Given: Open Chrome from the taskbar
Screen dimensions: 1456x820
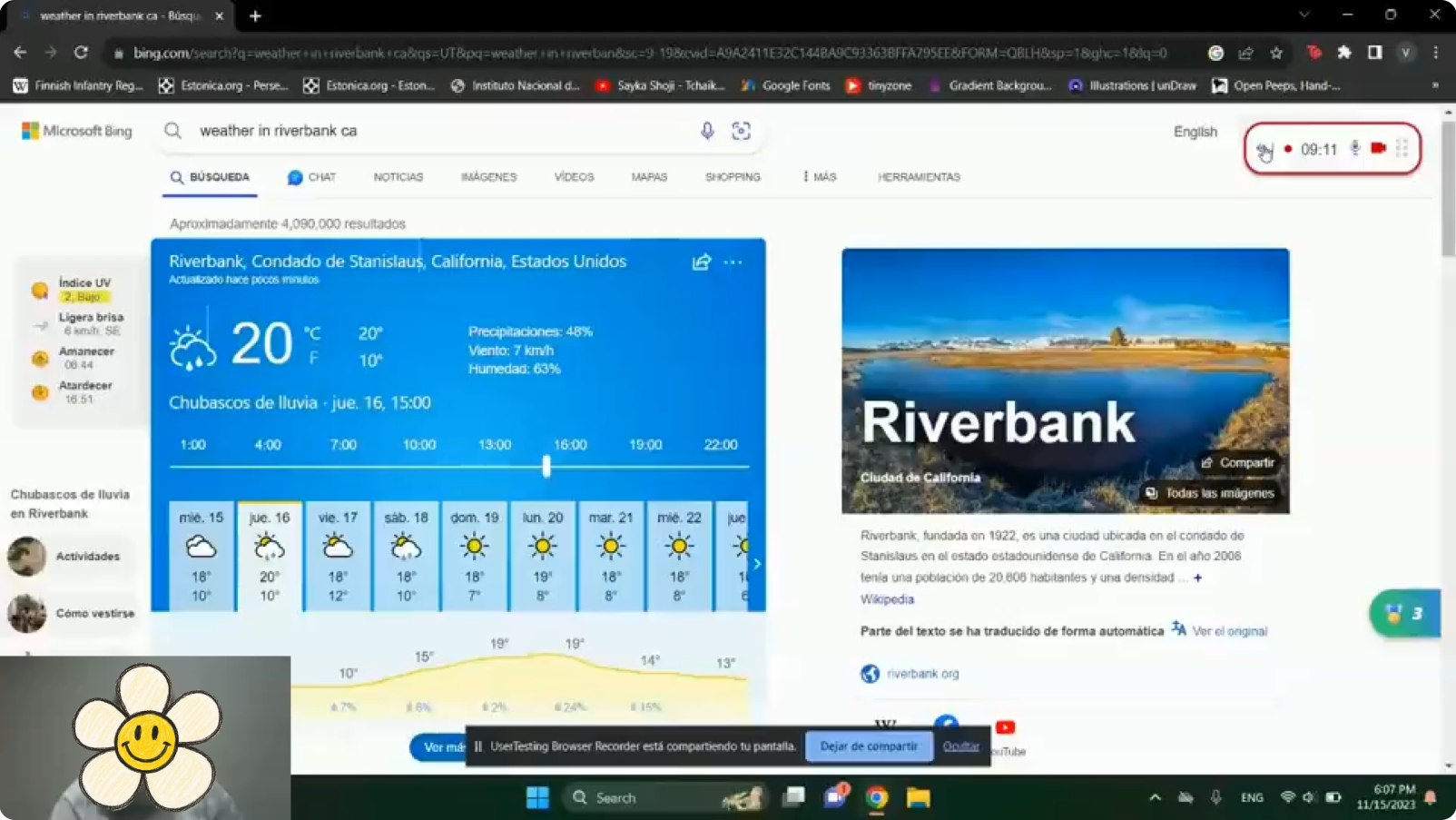Looking at the screenshot, I should tap(876, 797).
